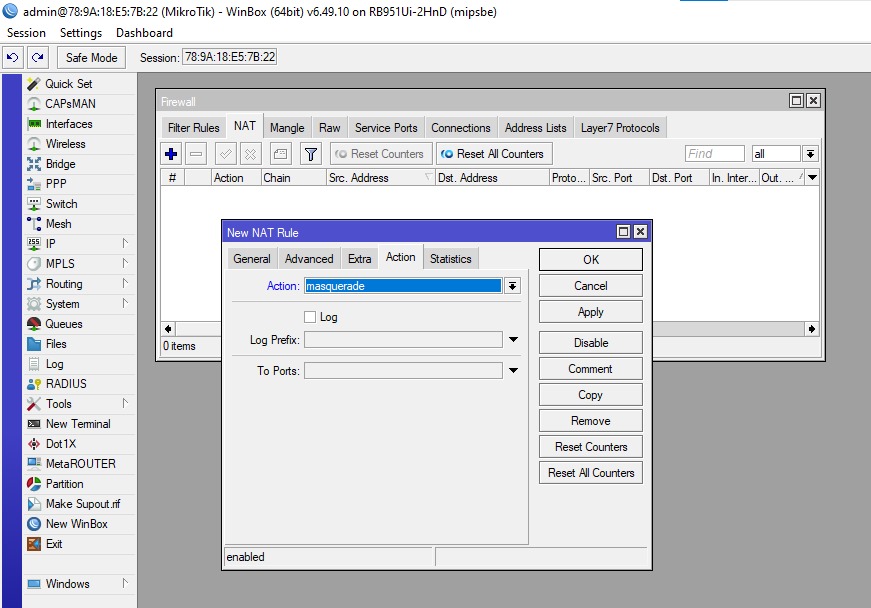Click the minus remove rule icon
Image resolution: width=871 pixels, height=608 pixels.
(196, 154)
